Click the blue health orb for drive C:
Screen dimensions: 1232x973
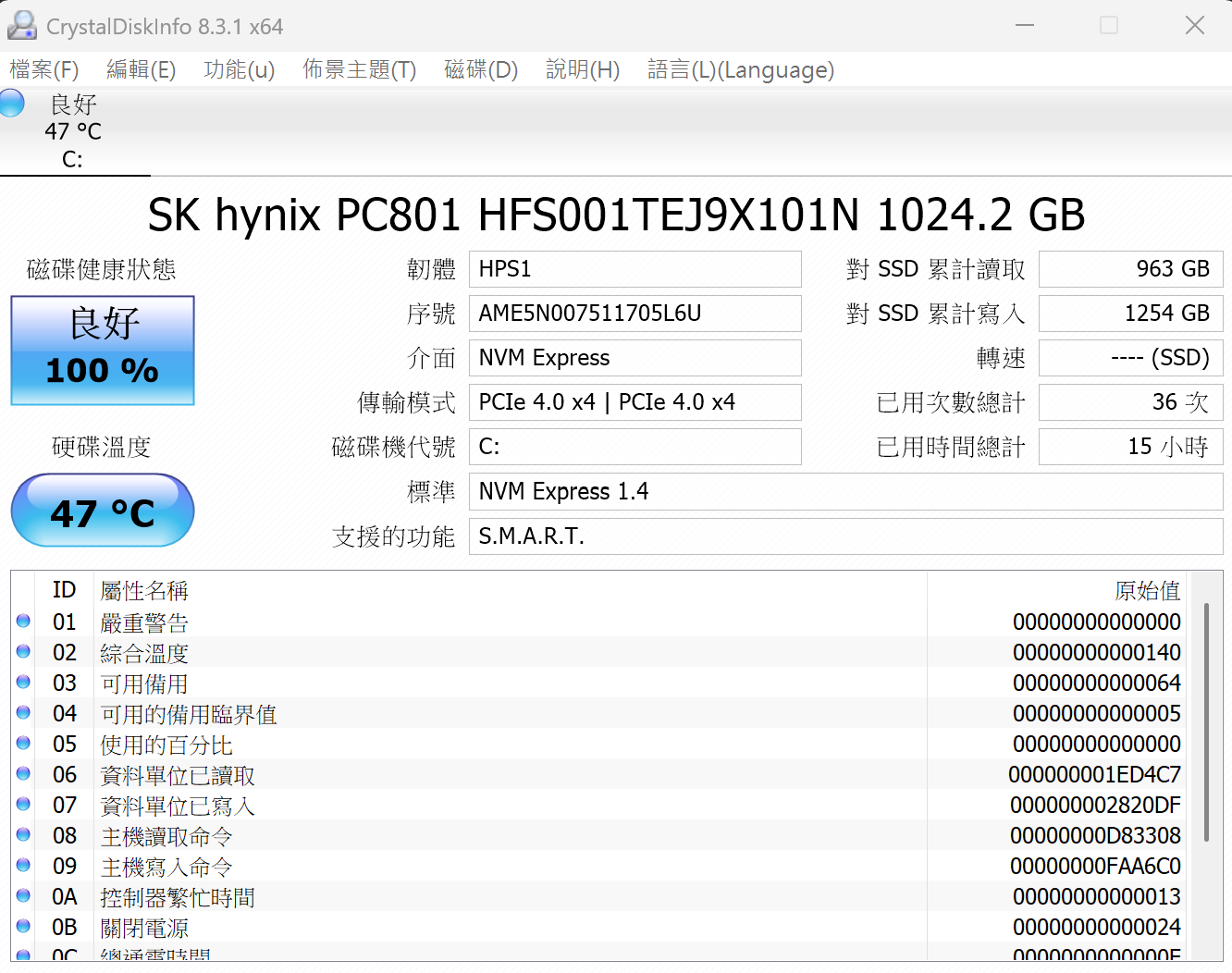(11, 103)
